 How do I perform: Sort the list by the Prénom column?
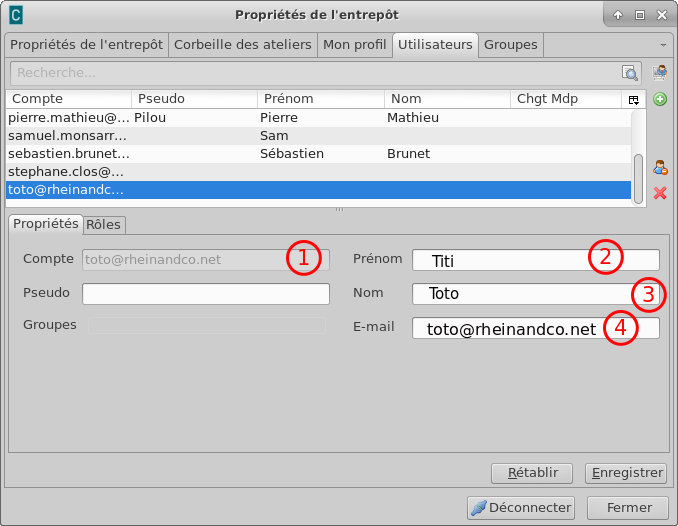point(320,99)
